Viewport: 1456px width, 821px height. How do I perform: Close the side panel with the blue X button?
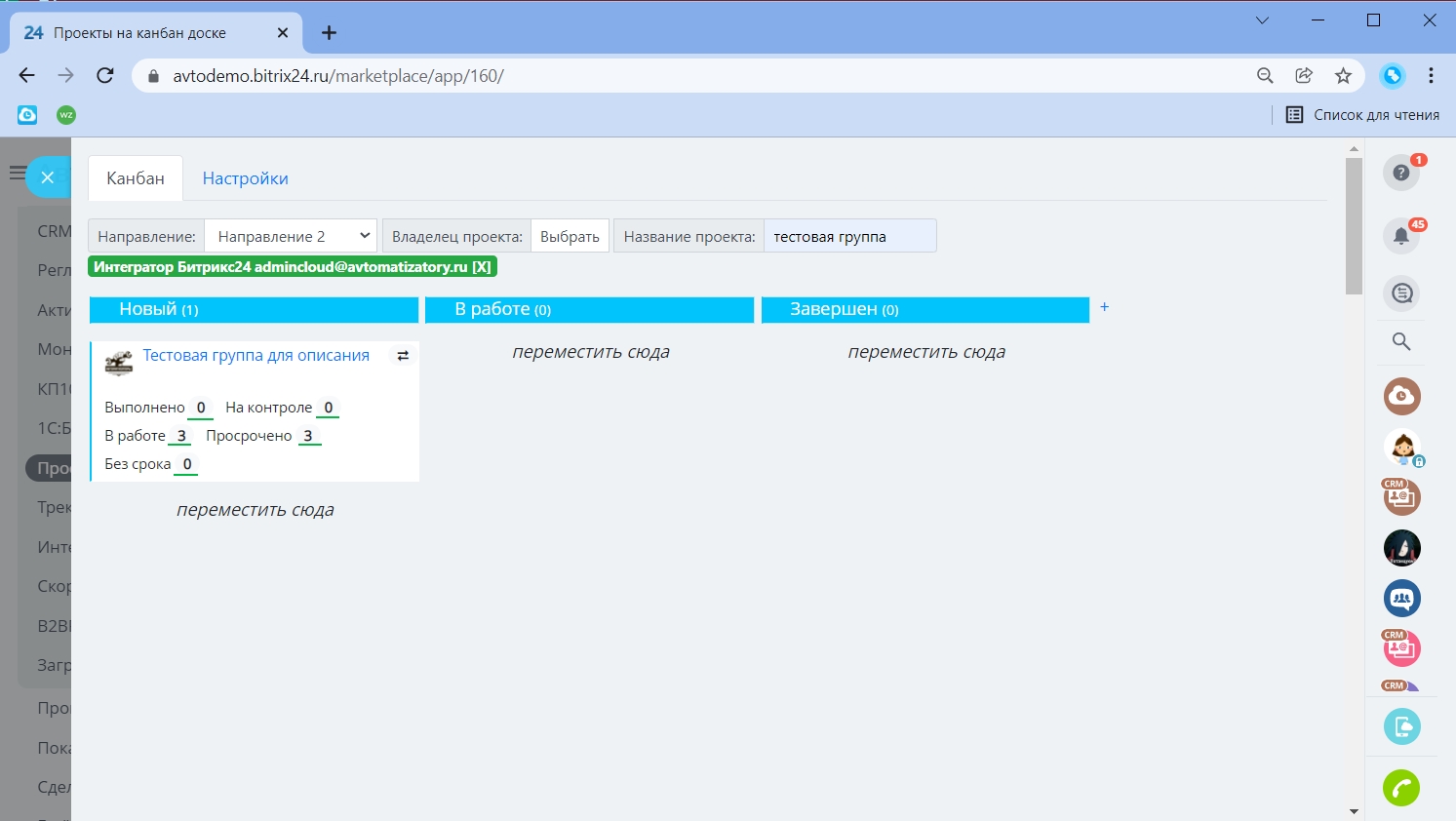(47, 177)
